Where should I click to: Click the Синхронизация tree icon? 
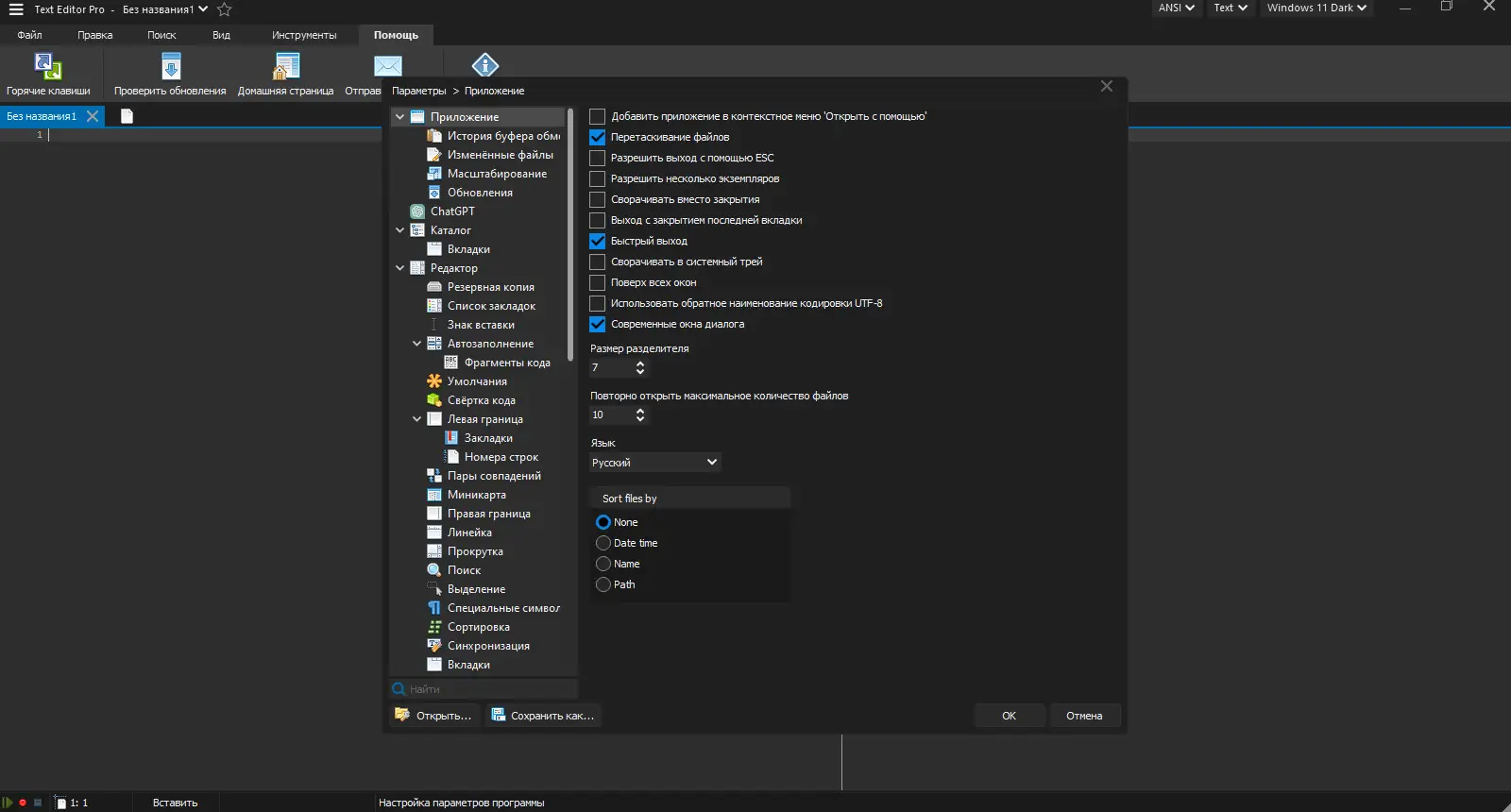(434, 646)
